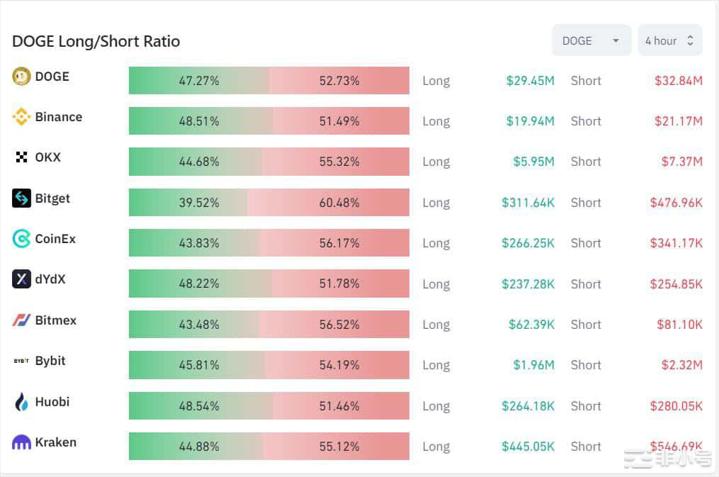Click the Kraken exchange icon
719x477 pixels.
coord(21,443)
